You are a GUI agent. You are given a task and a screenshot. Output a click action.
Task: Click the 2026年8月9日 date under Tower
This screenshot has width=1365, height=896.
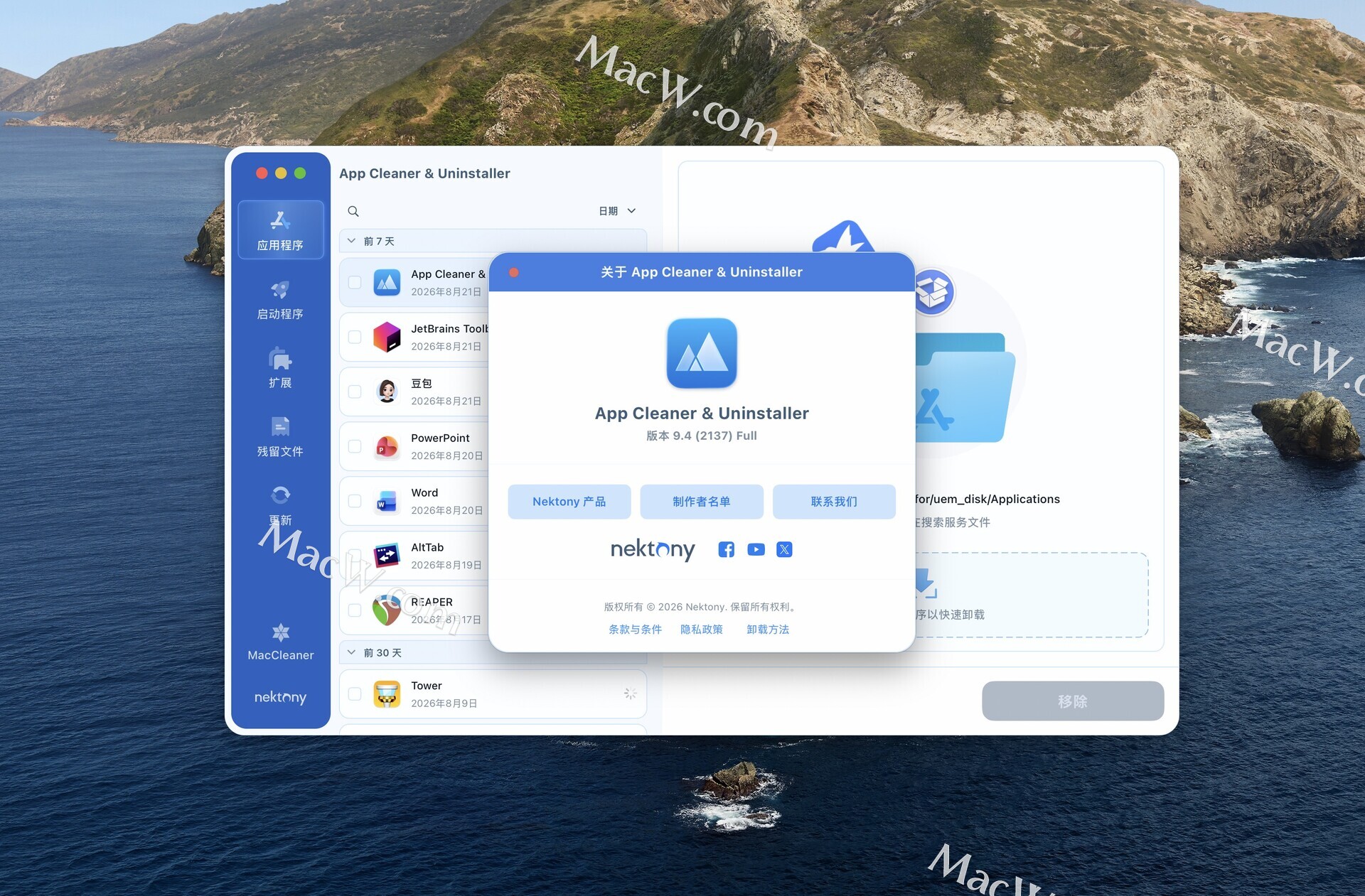click(x=444, y=703)
